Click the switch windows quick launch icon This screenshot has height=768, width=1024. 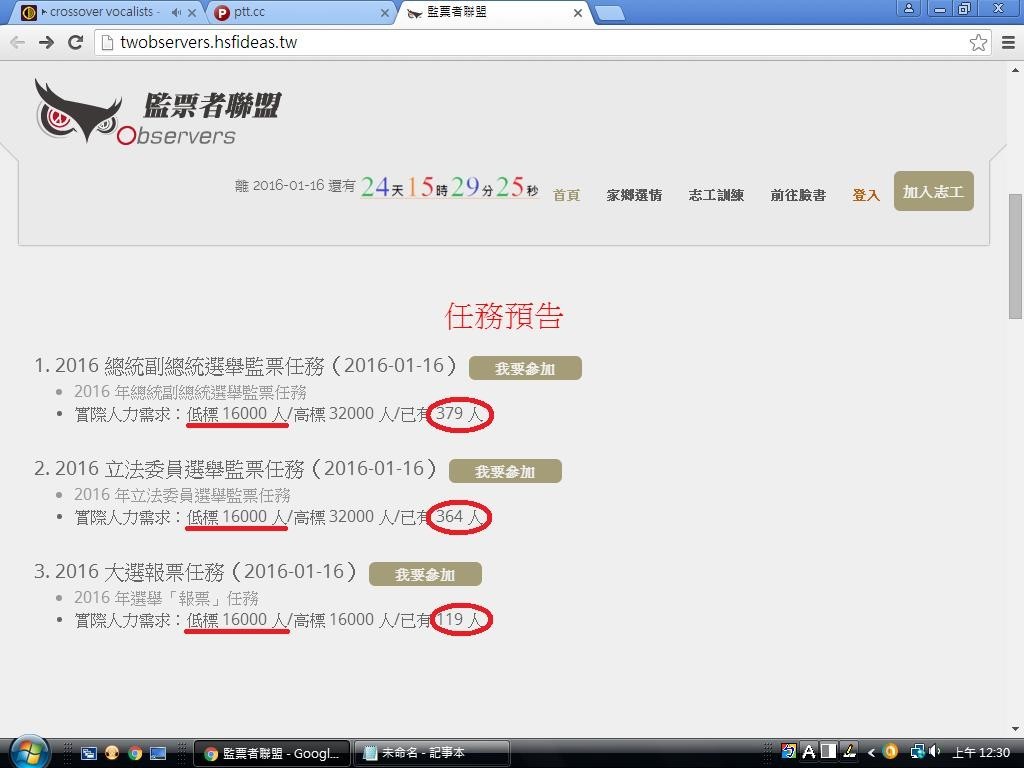(89, 753)
